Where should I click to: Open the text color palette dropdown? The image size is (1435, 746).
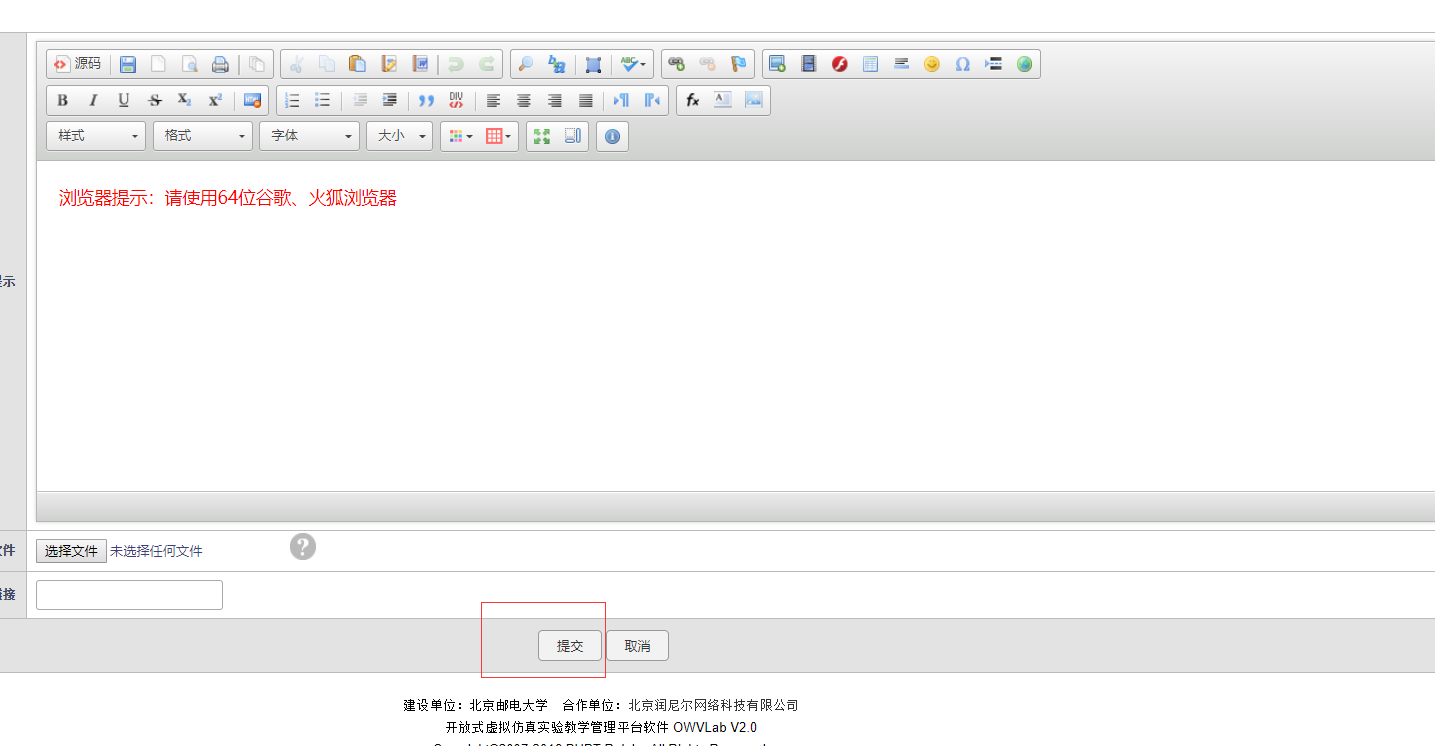[460, 136]
